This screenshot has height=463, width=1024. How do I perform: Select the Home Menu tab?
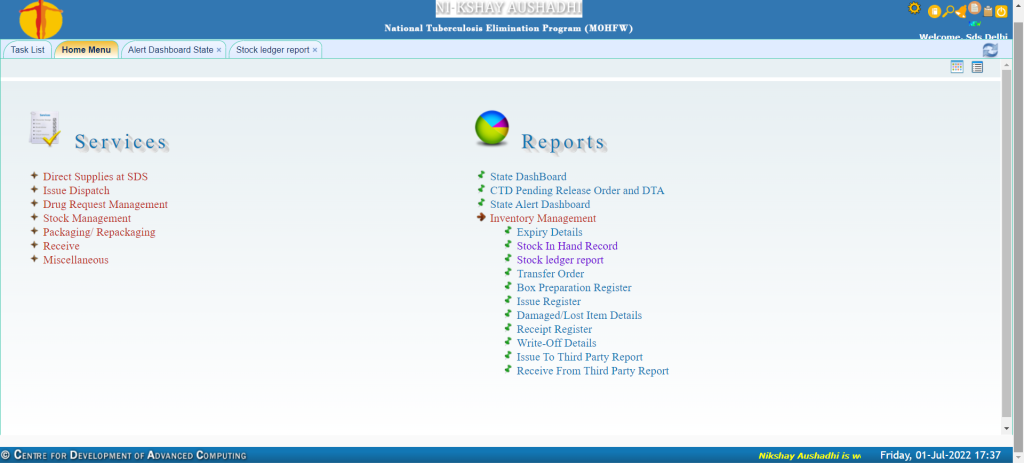[86, 50]
